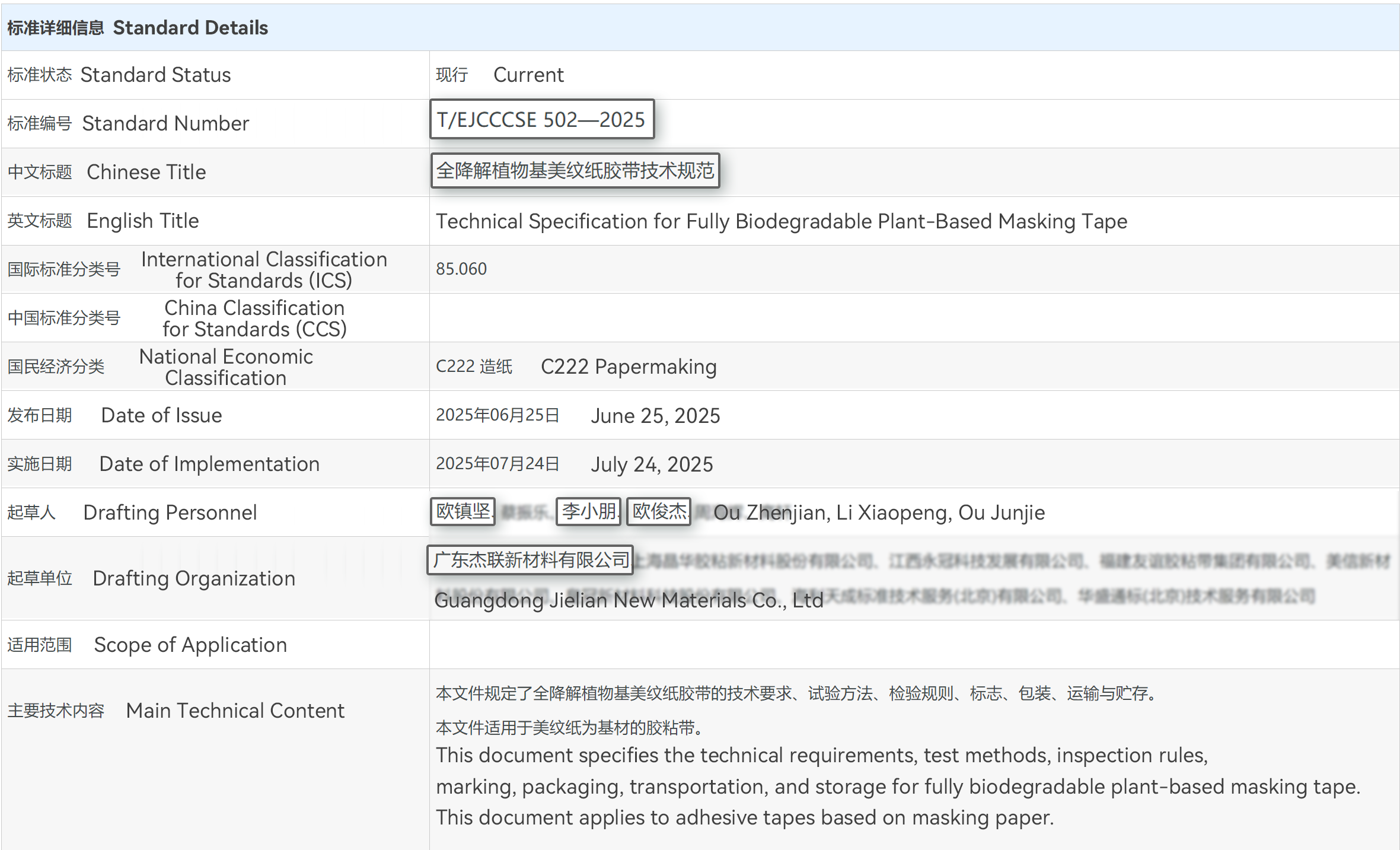Click the China Classification for Standards label
Viewport: 1400px width, 850px height.
(x=254, y=319)
